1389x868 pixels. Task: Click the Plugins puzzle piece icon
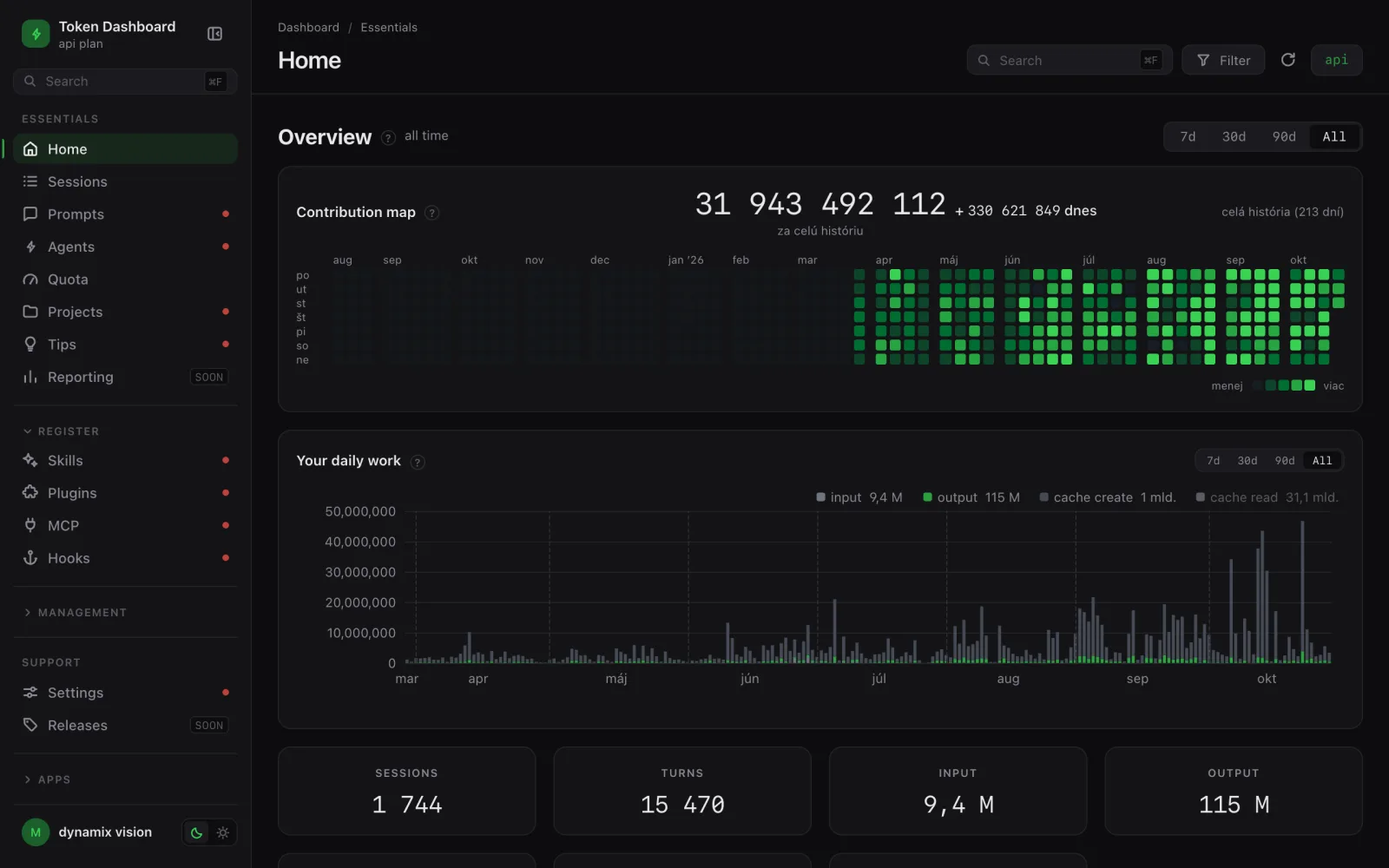[x=30, y=493]
